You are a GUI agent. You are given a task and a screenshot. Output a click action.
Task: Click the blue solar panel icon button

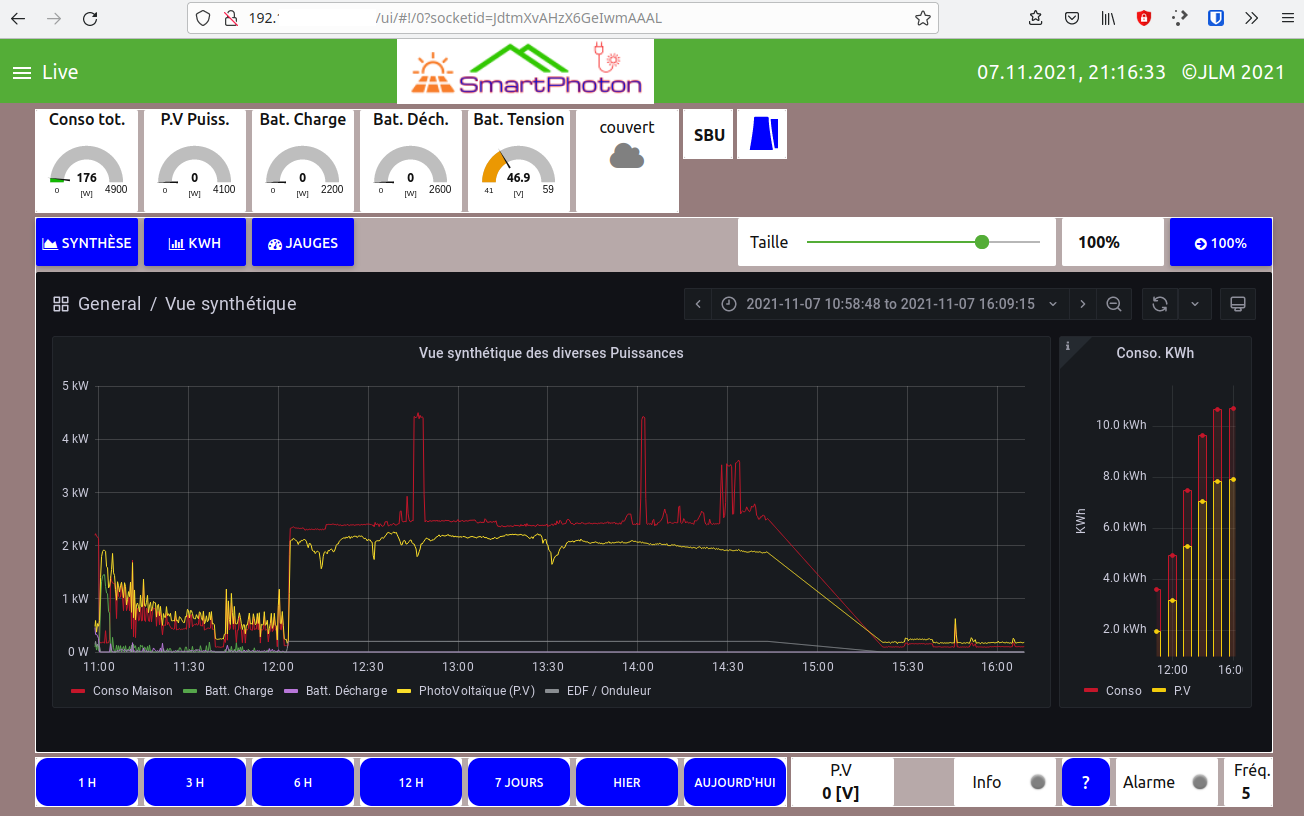(762, 134)
